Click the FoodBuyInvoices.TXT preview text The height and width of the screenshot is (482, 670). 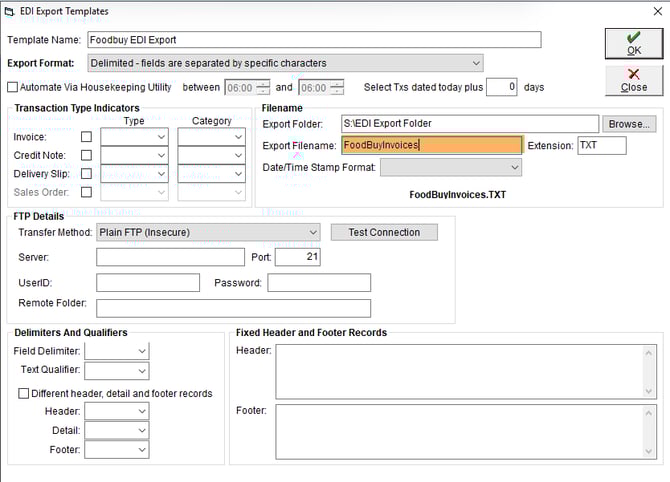[x=457, y=195]
